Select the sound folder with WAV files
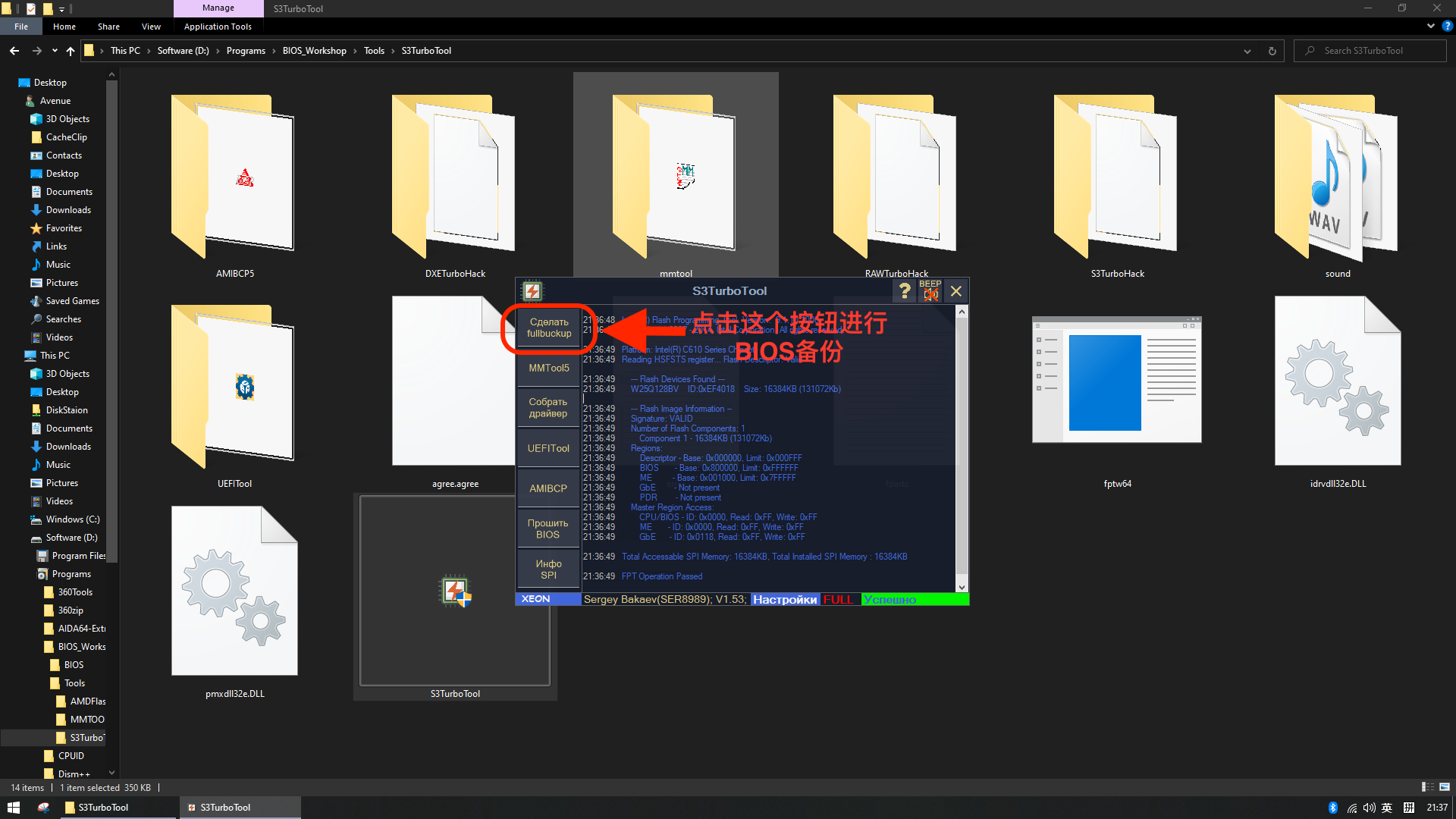Screen dimensions: 1456x819 point(1338,177)
